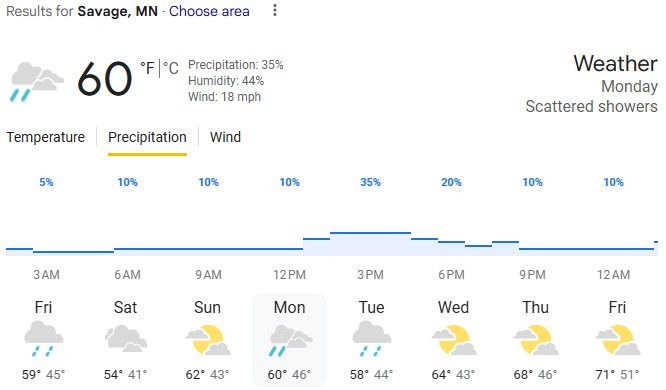
Task: Open the Temperature tab
Action: (45, 137)
